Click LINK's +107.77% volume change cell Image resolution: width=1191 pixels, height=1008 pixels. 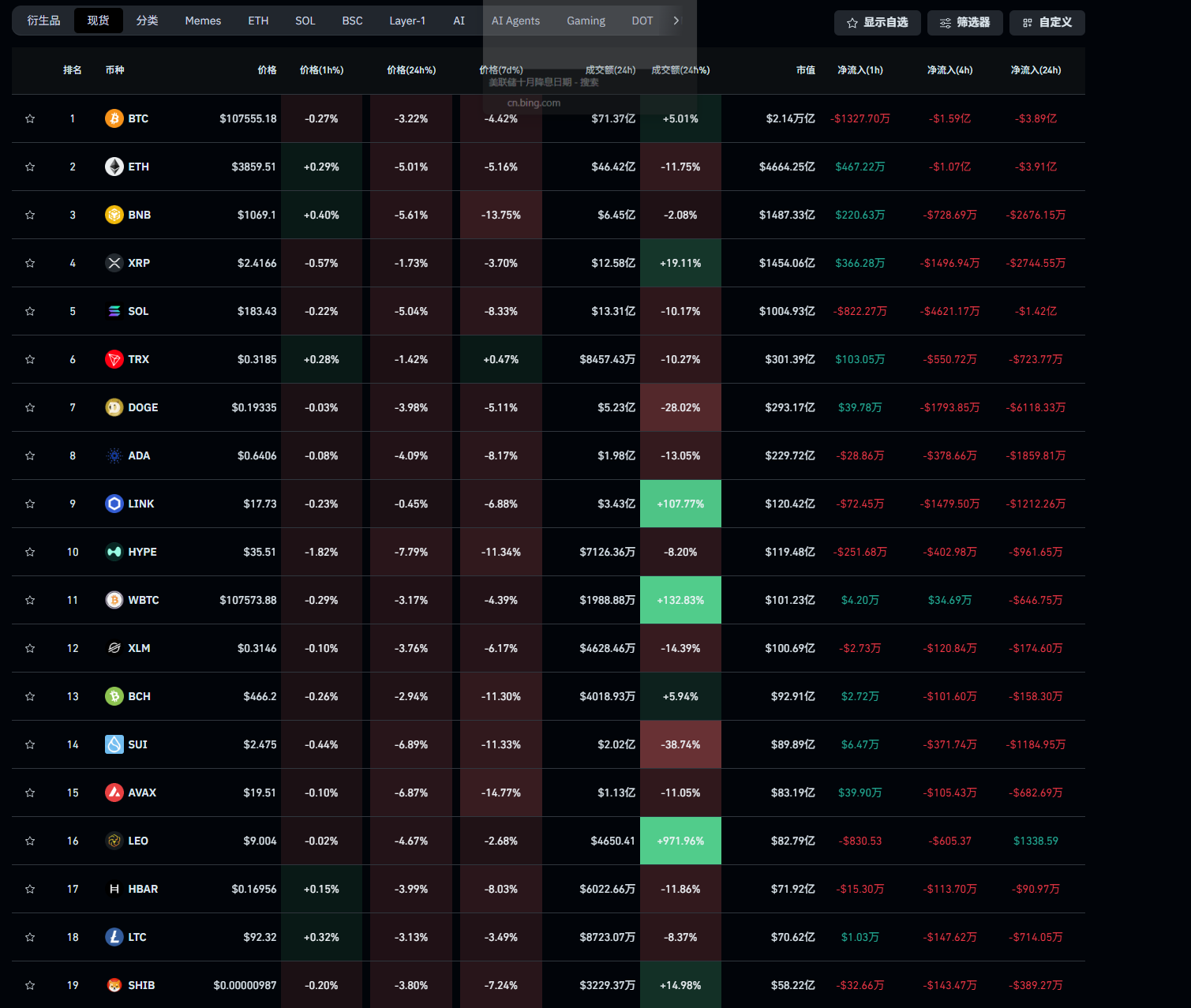pos(680,504)
